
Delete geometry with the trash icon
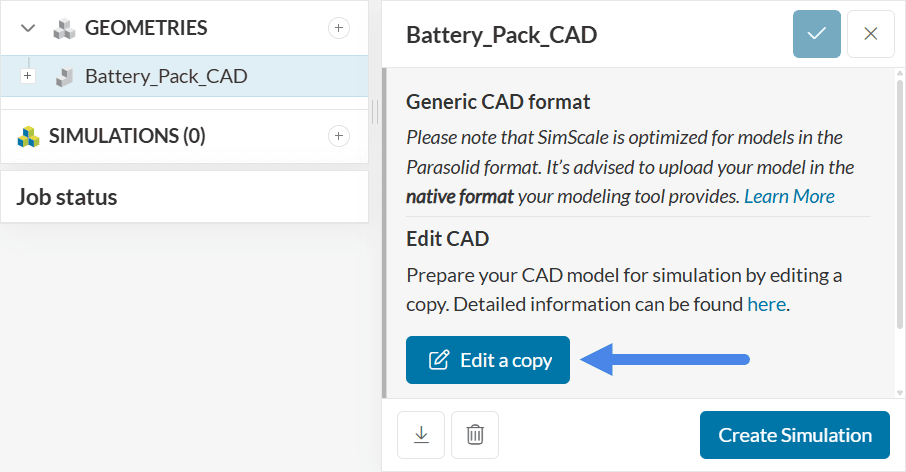click(x=475, y=435)
